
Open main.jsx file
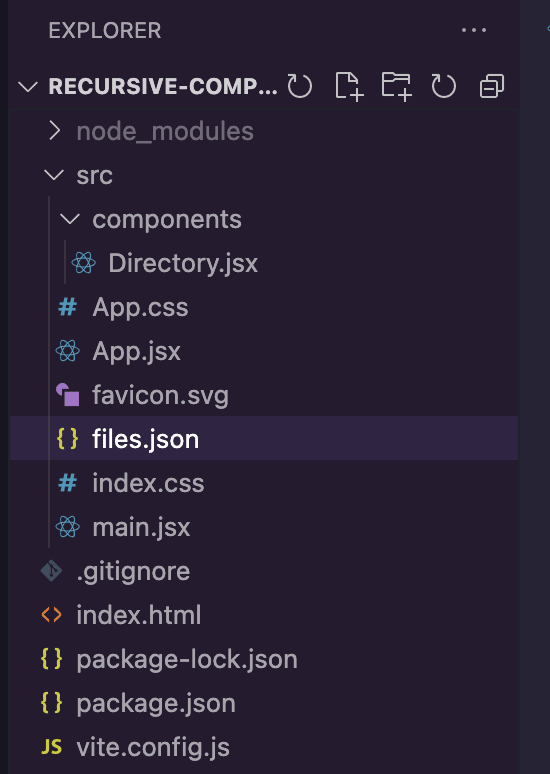pyautogui.click(x=264, y=527)
